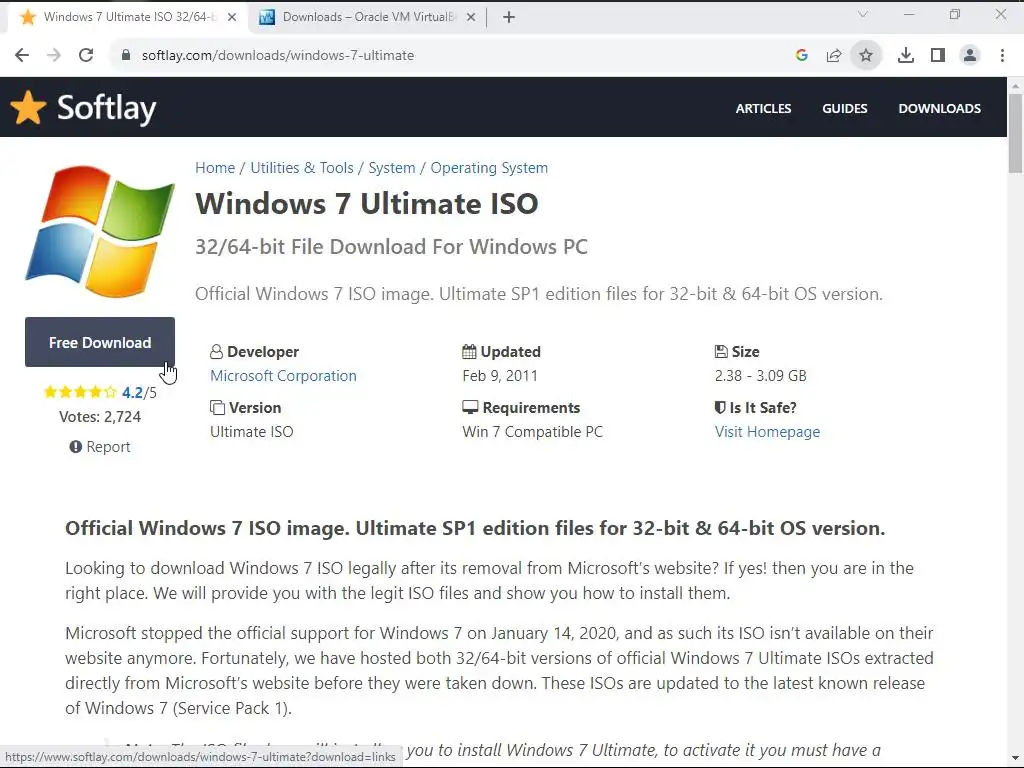The height and width of the screenshot is (768, 1024).
Task: Open a new browser tab
Action: 509,18
